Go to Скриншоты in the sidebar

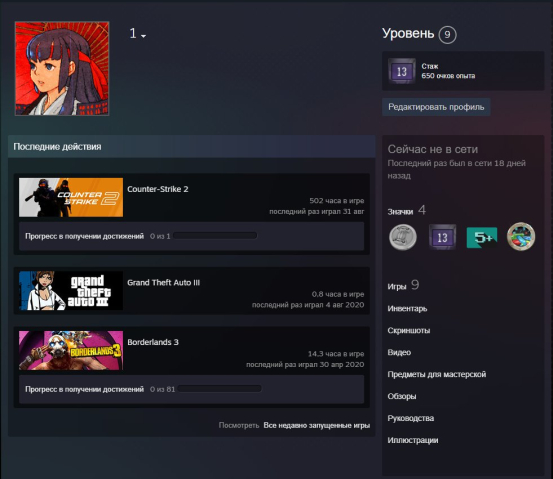[409, 331]
